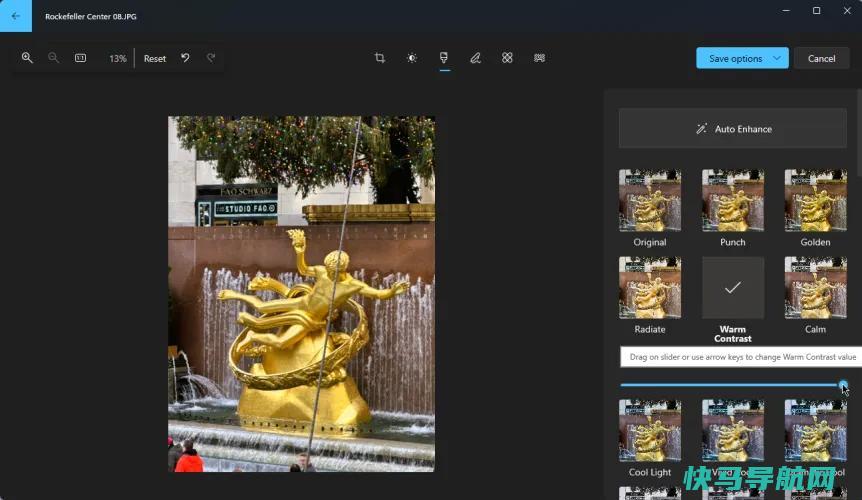
Task: Apply the Punch filter
Action: (733, 200)
